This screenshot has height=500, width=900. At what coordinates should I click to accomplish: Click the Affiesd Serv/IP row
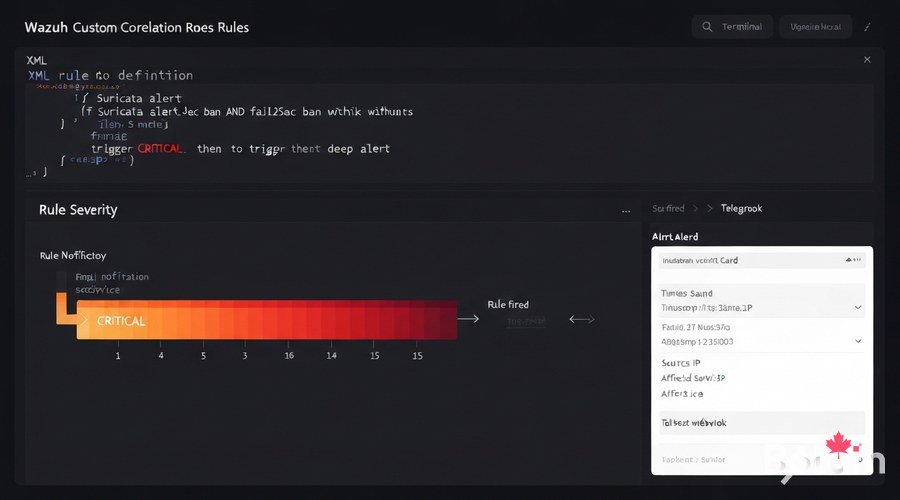693,378
